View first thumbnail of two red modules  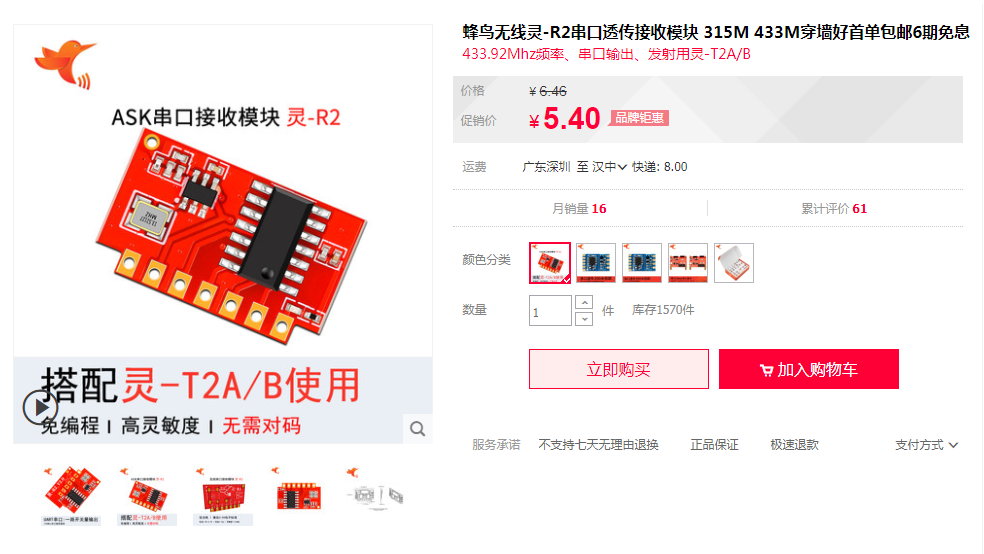point(71,496)
